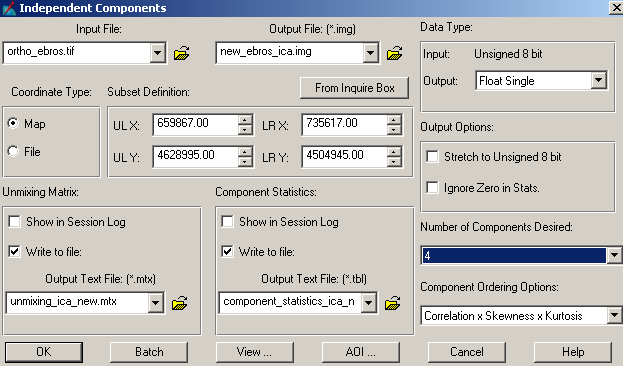The height and width of the screenshot is (366, 623).
Task: Open folder browser for Output File
Action: [395, 53]
